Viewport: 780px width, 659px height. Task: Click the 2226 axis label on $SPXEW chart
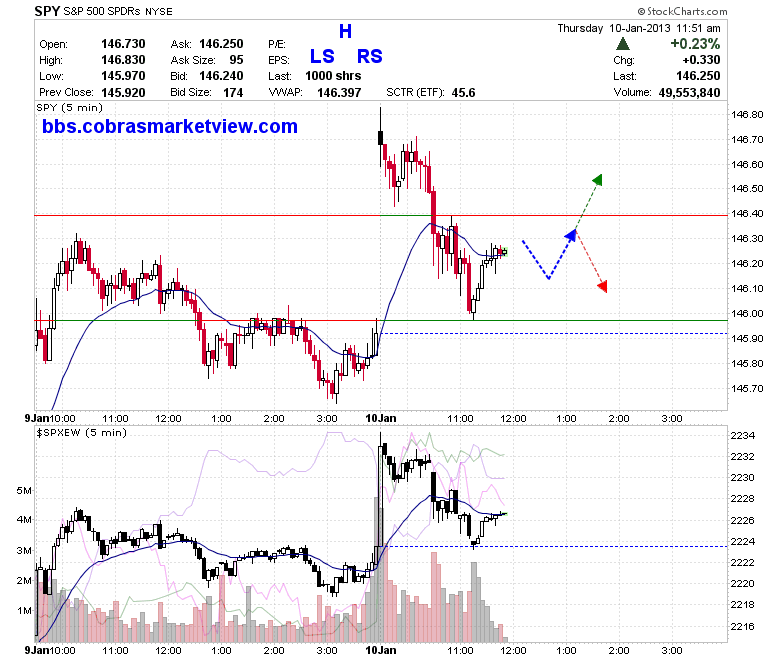coord(743,520)
